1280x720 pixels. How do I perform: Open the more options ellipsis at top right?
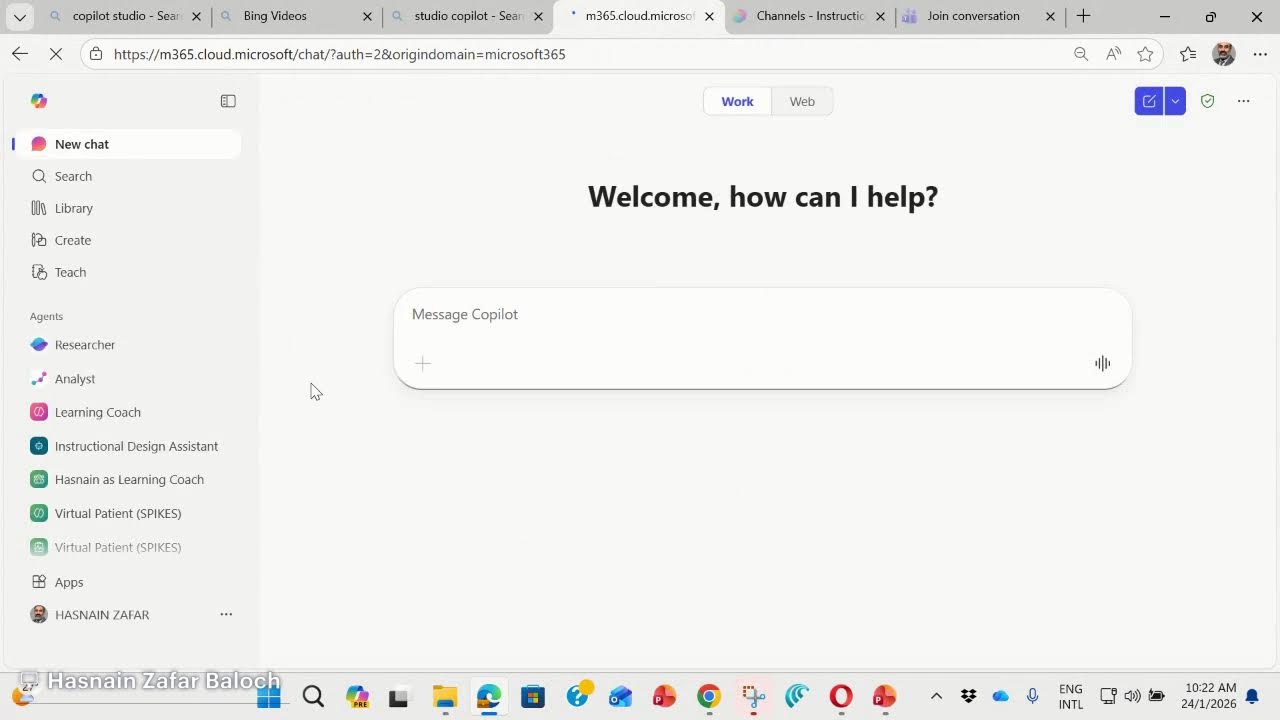click(1243, 101)
